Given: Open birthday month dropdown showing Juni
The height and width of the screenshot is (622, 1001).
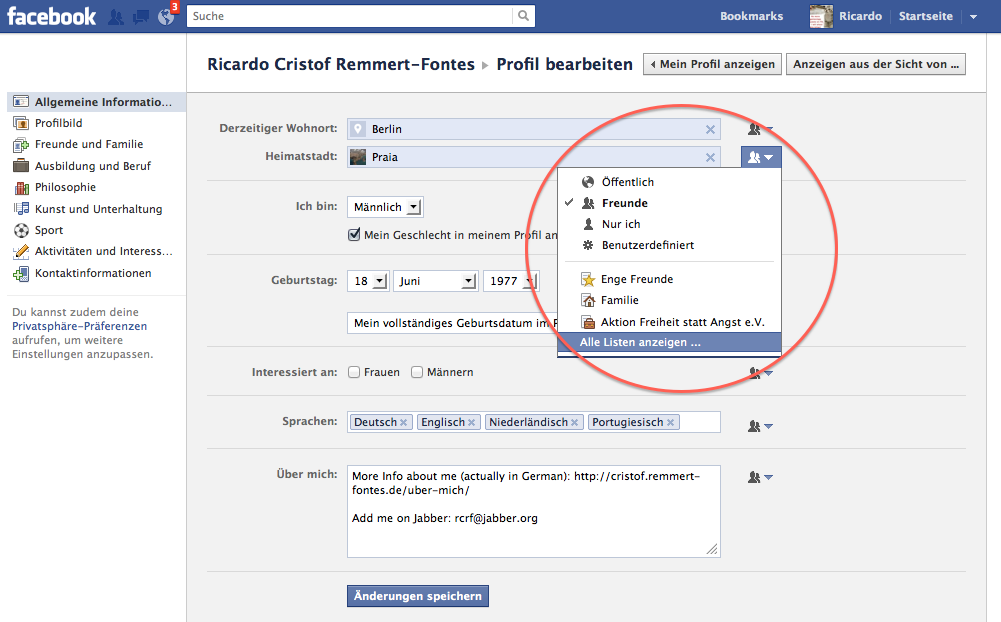Looking at the screenshot, I should pyautogui.click(x=435, y=281).
